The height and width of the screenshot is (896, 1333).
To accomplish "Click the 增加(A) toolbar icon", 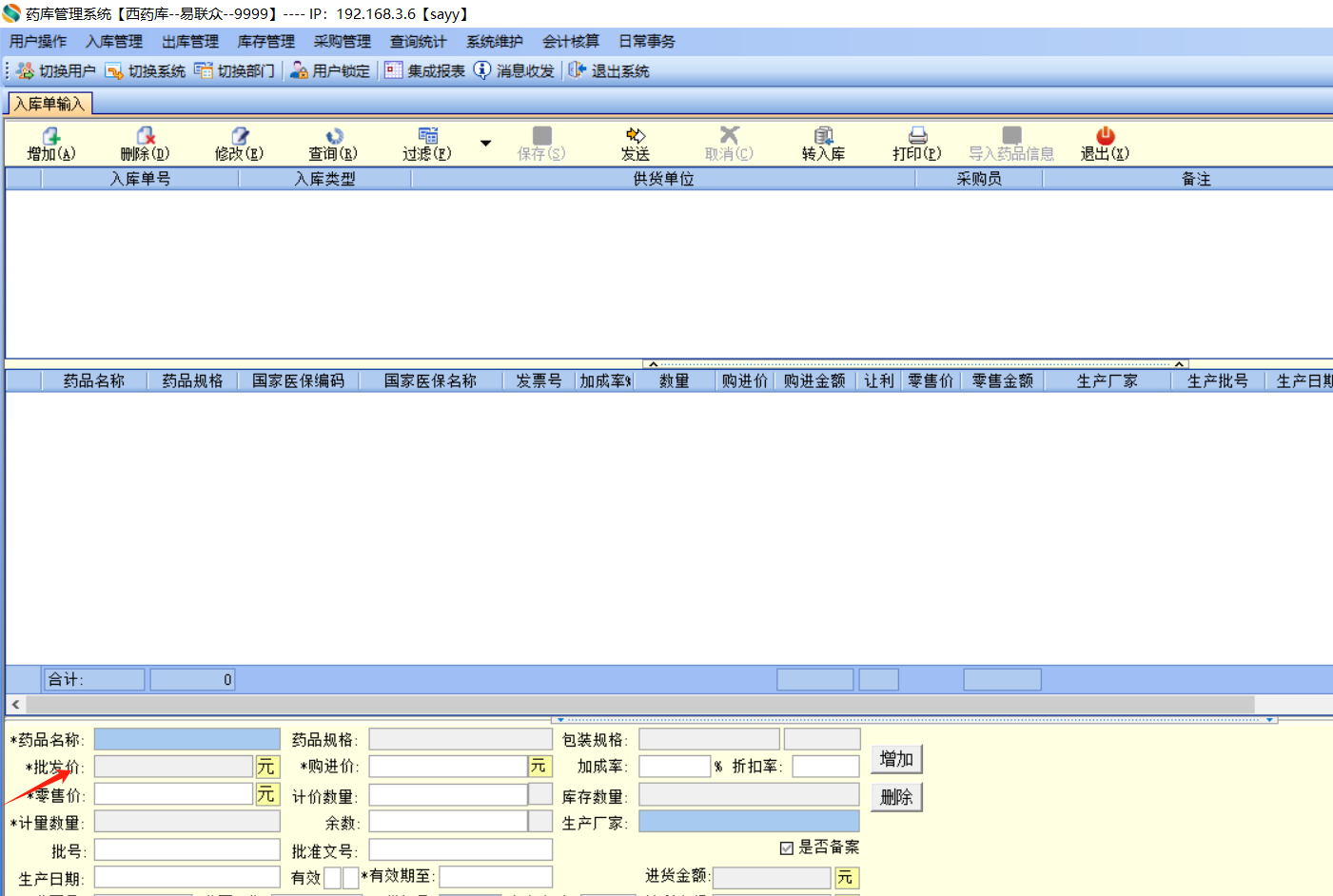I will (x=51, y=136).
